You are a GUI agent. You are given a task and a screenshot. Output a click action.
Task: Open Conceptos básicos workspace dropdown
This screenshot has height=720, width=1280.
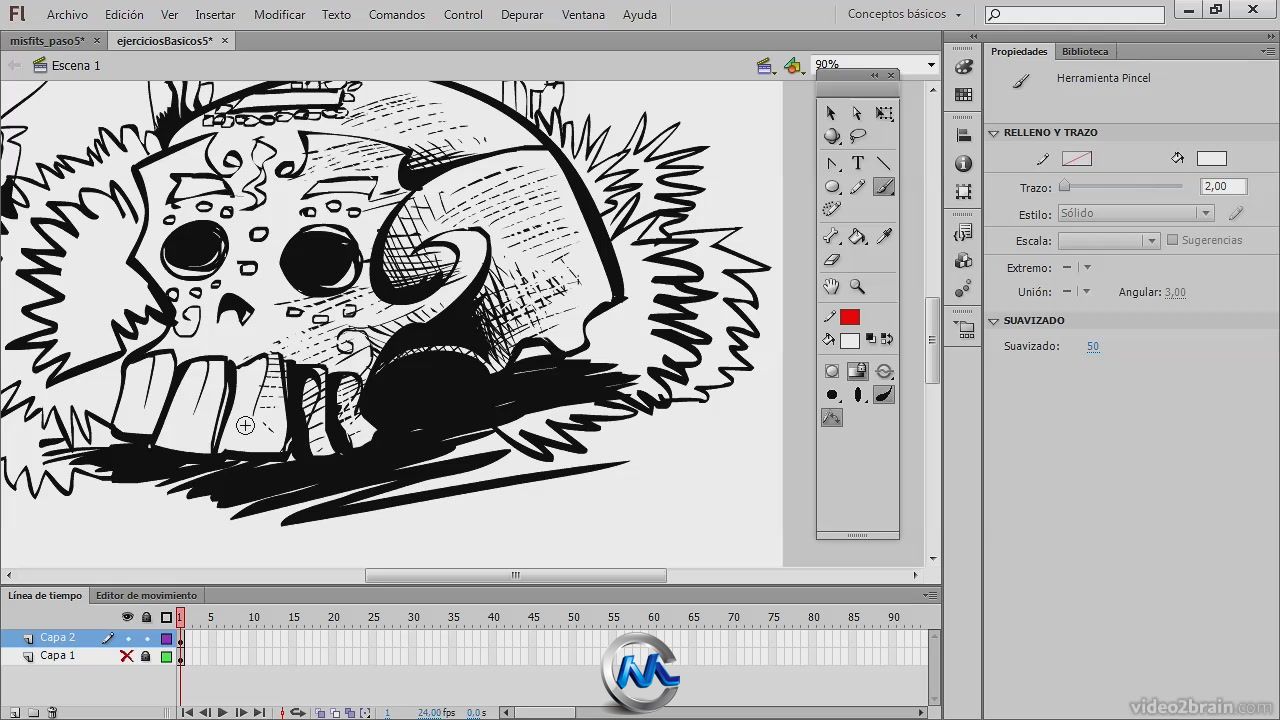tap(904, 14)
